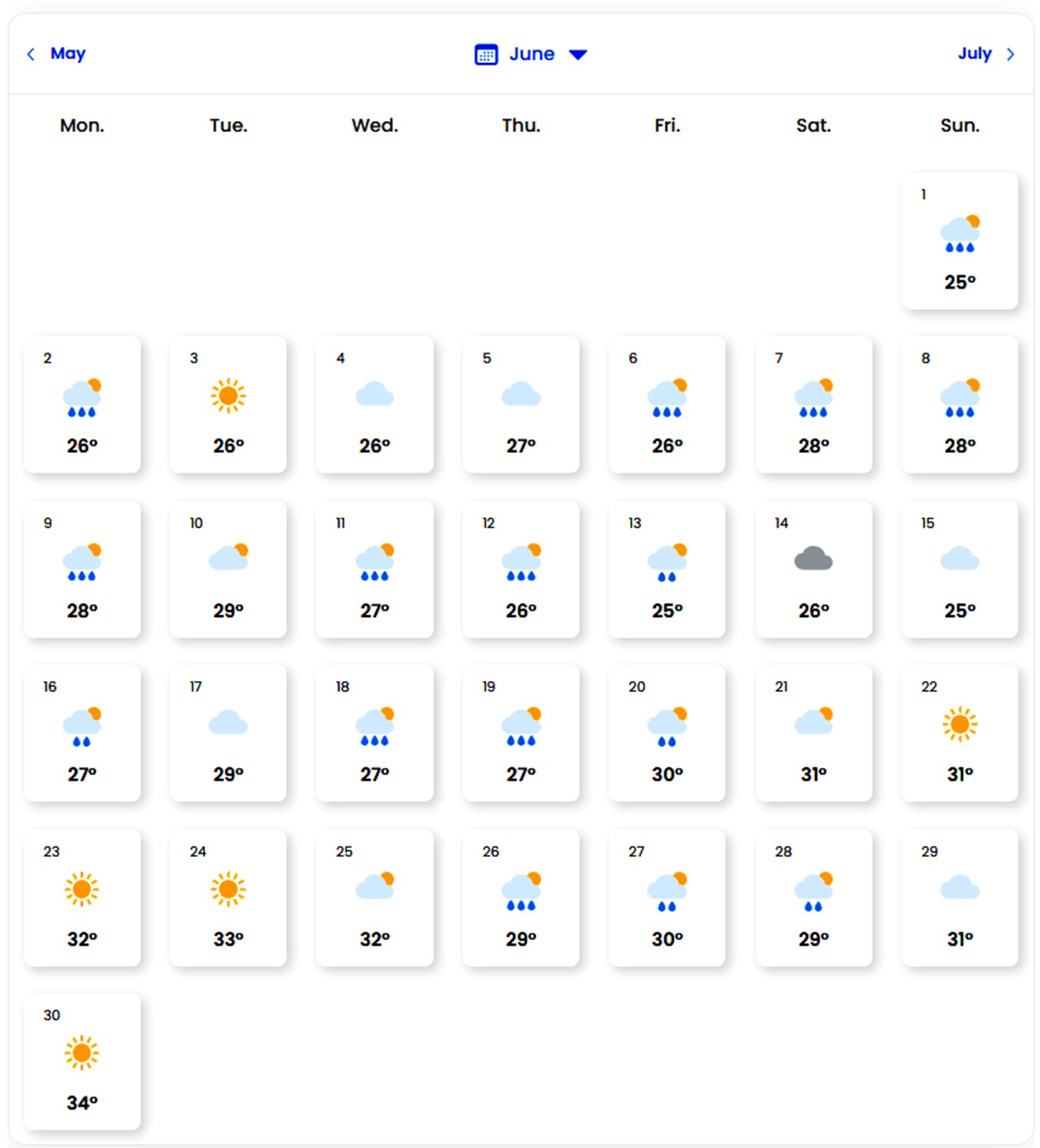Click the sun icon on June 30
The height and width of the screenshot is (1148, 1040).
click(x=82, y=1053)
